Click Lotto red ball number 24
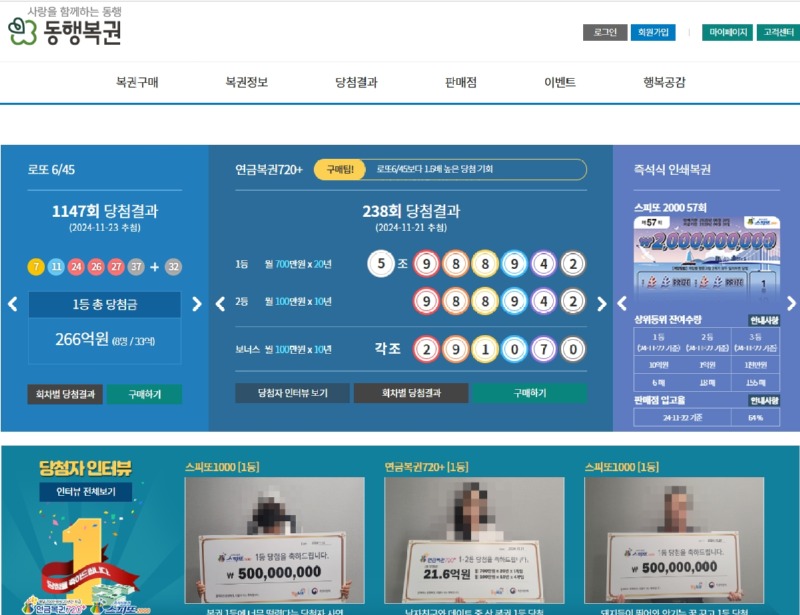Viewport: 800px width, 615px height. pos(76,266)
